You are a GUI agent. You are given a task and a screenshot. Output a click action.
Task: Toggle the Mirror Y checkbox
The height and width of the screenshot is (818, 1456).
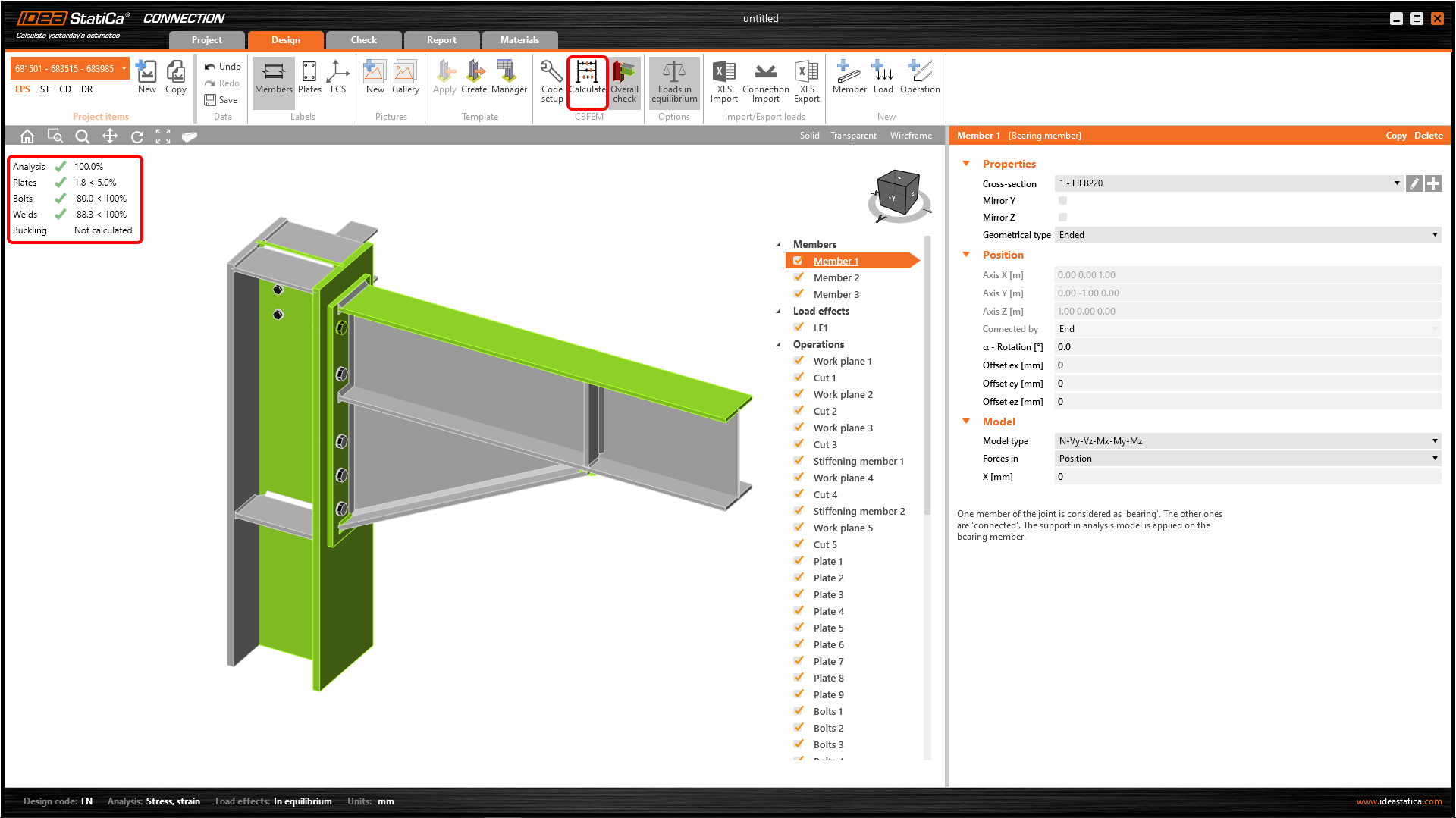[x=1063, y=200]
